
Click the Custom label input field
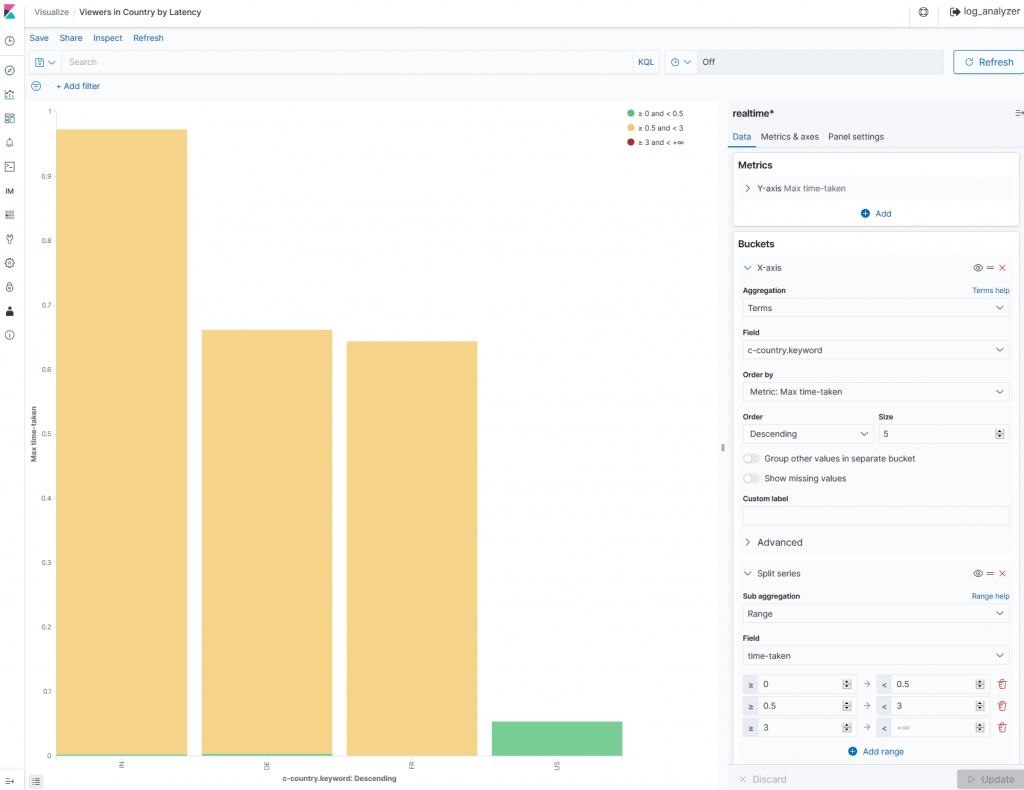(x=875, y=516)
